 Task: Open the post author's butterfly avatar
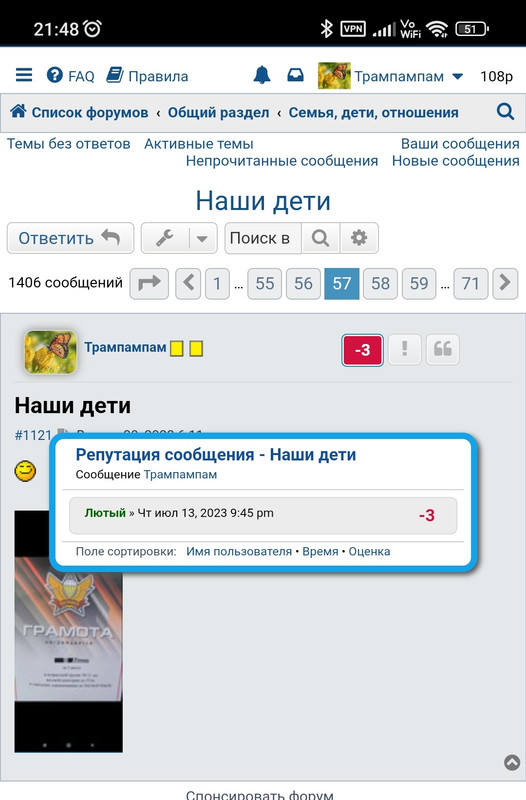(x=51, y=352)
